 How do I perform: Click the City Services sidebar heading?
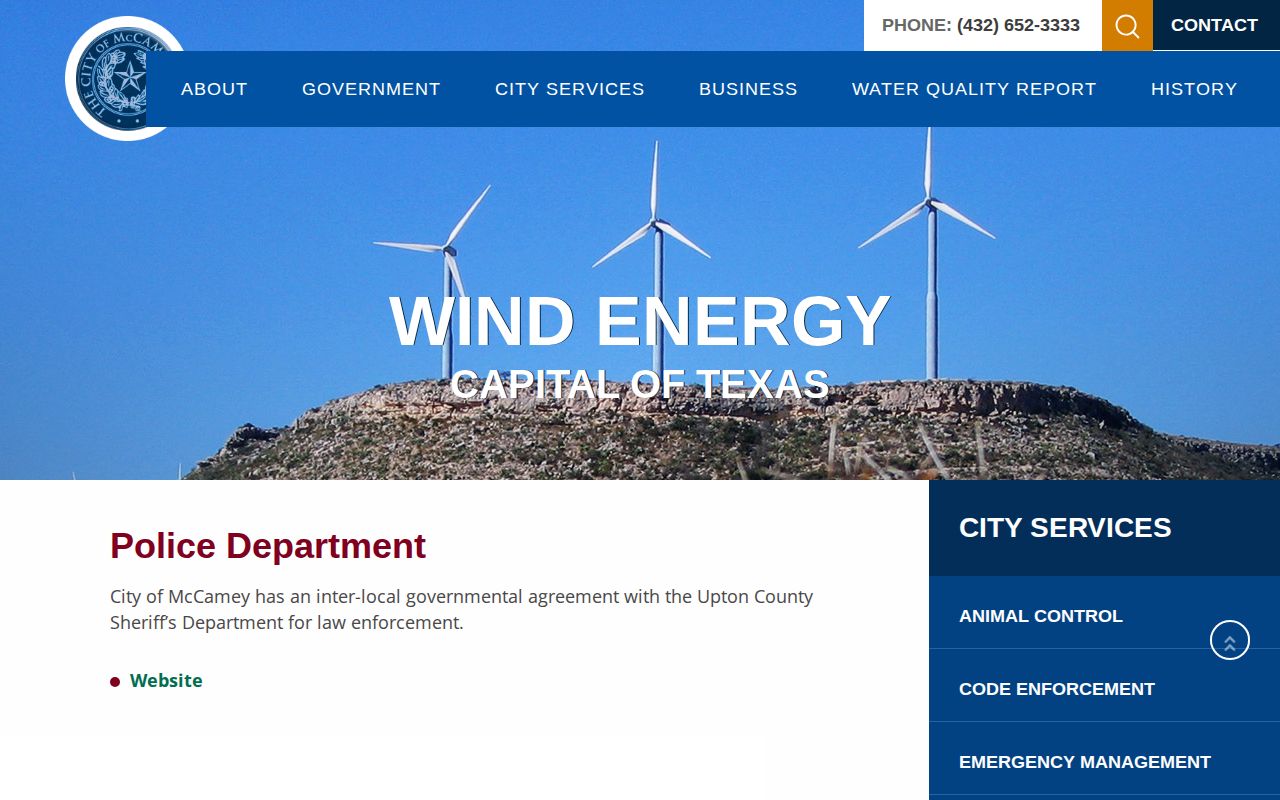point(1065,528)
